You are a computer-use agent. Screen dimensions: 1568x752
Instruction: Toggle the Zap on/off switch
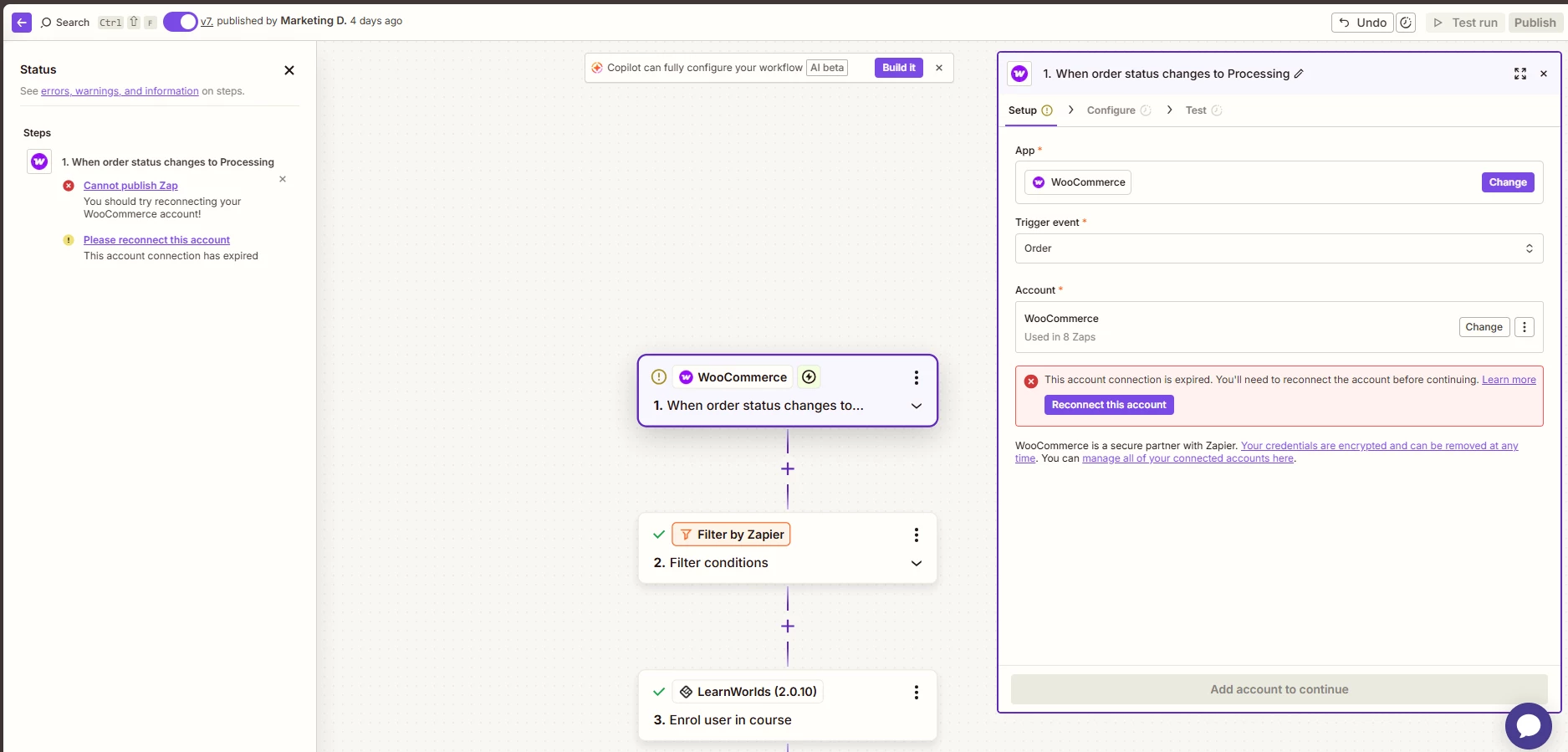coord(180,22)
